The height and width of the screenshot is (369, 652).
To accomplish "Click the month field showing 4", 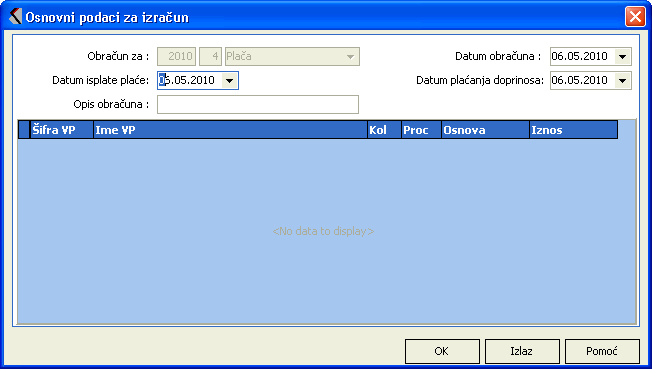I will tap(210, 57).
